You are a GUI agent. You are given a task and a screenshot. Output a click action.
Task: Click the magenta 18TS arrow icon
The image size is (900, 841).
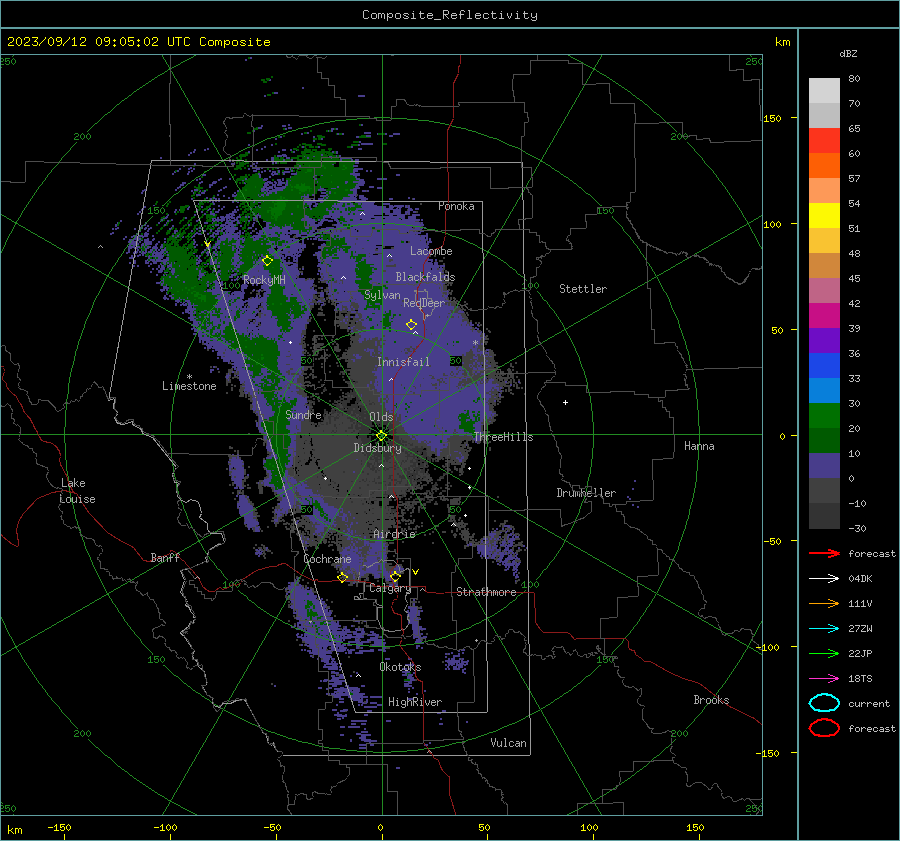point(824,679)
